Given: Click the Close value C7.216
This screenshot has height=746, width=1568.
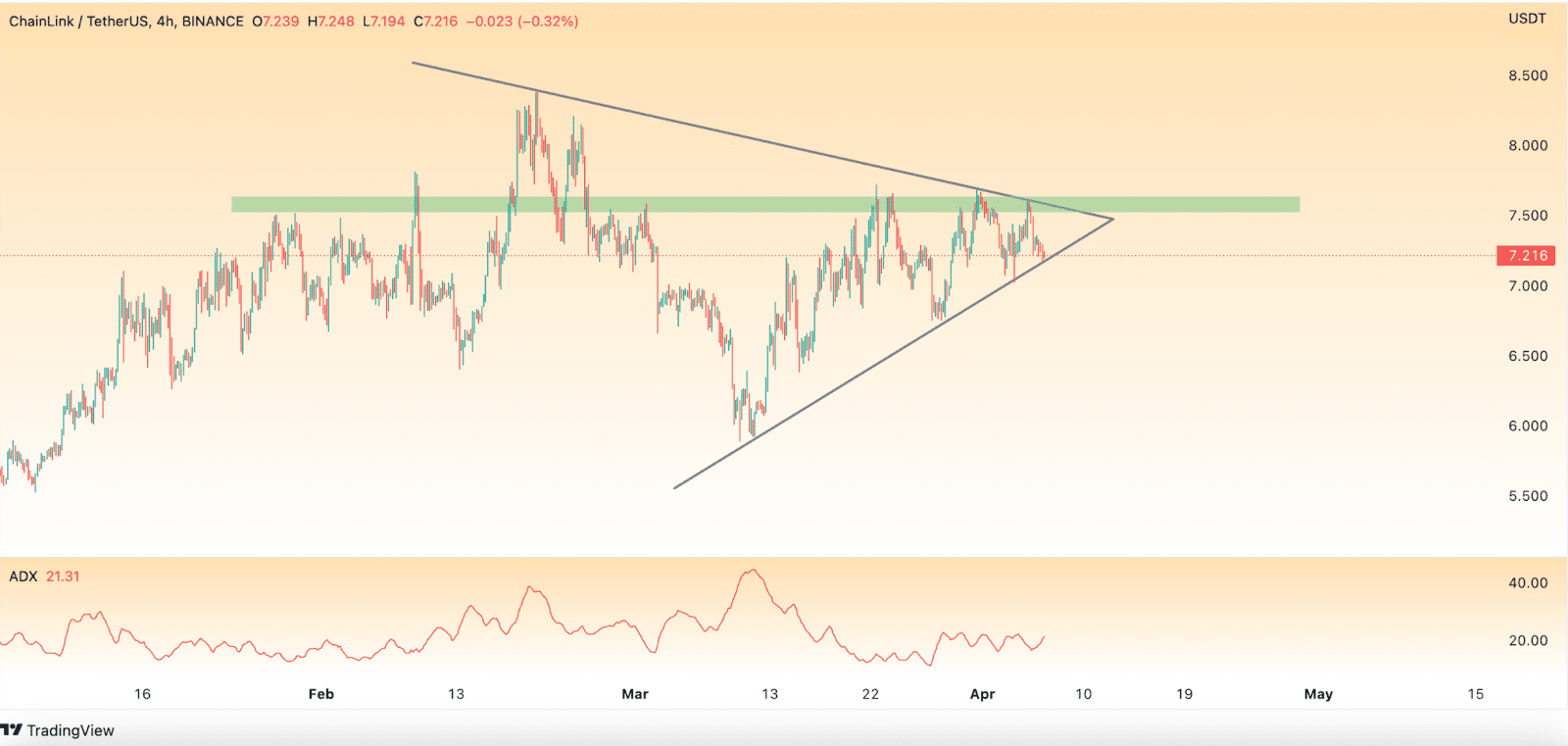Looking at the screenshot, I should (435, 22).
